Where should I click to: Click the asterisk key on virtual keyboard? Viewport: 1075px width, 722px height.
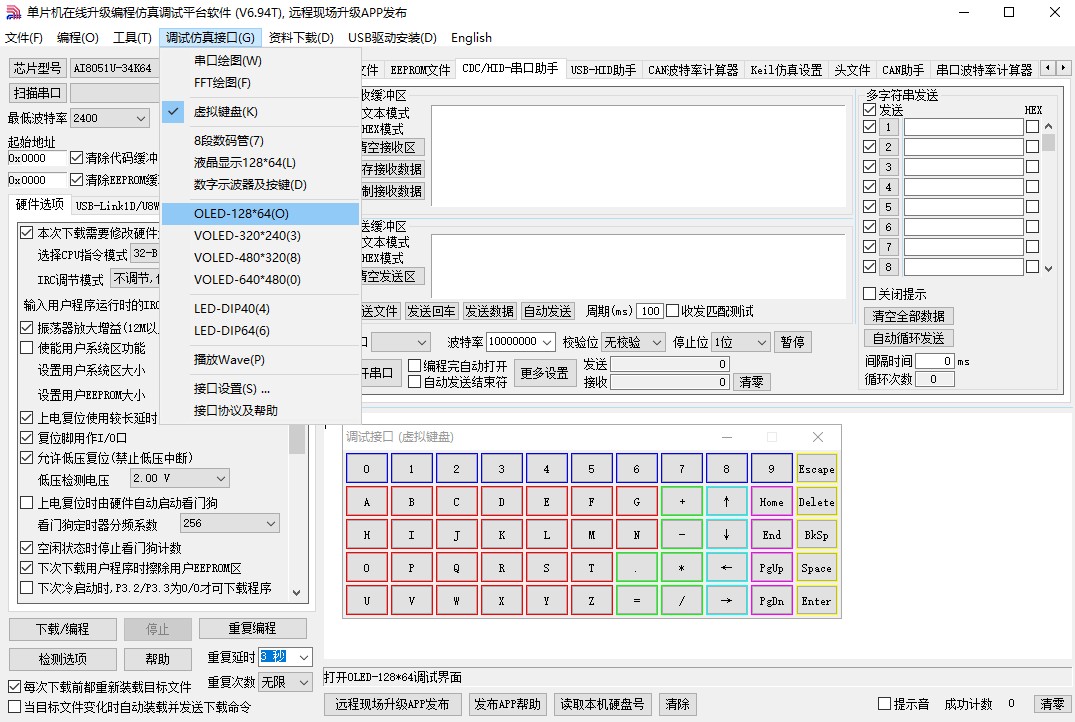click(x=681, y=568)
